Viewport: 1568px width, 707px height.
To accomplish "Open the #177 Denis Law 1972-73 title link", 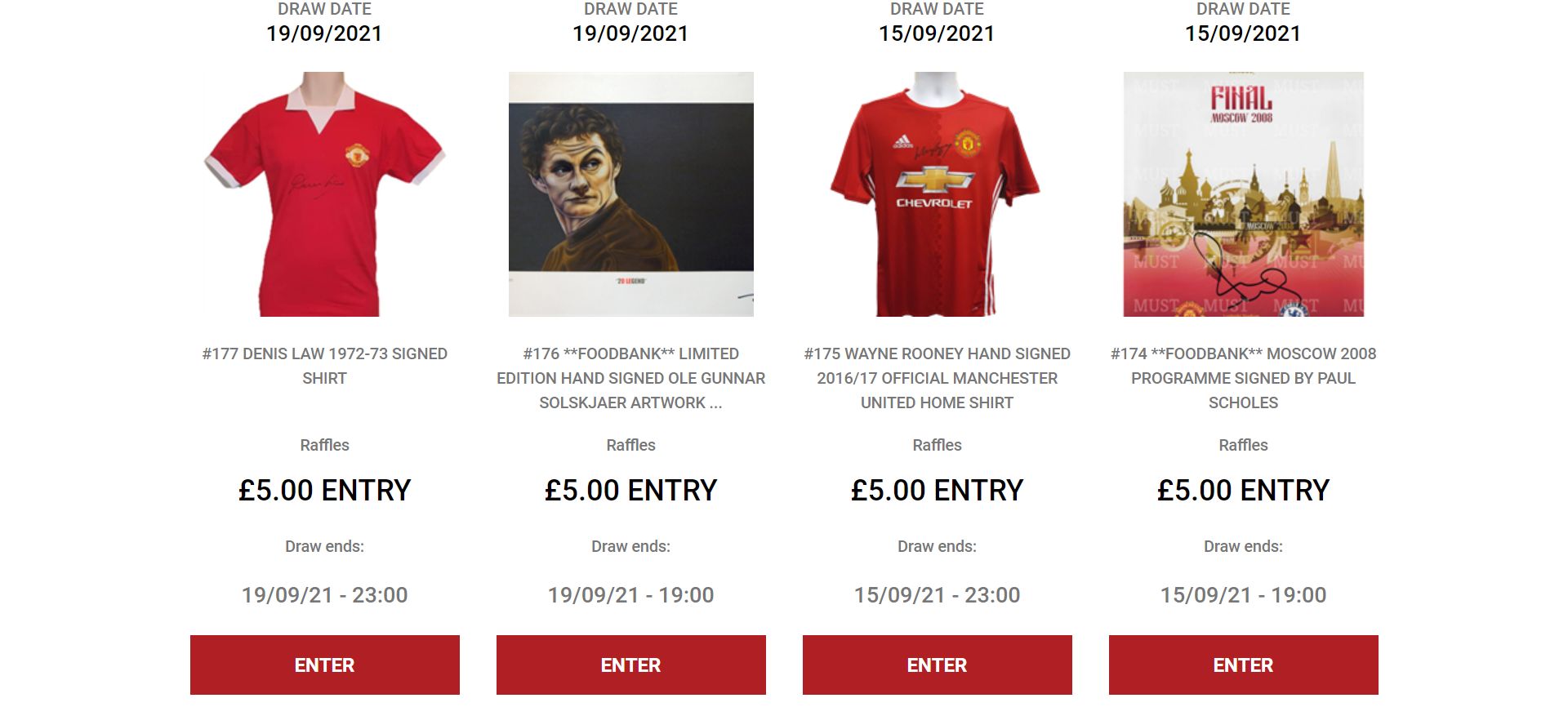I will click(324, 366).
